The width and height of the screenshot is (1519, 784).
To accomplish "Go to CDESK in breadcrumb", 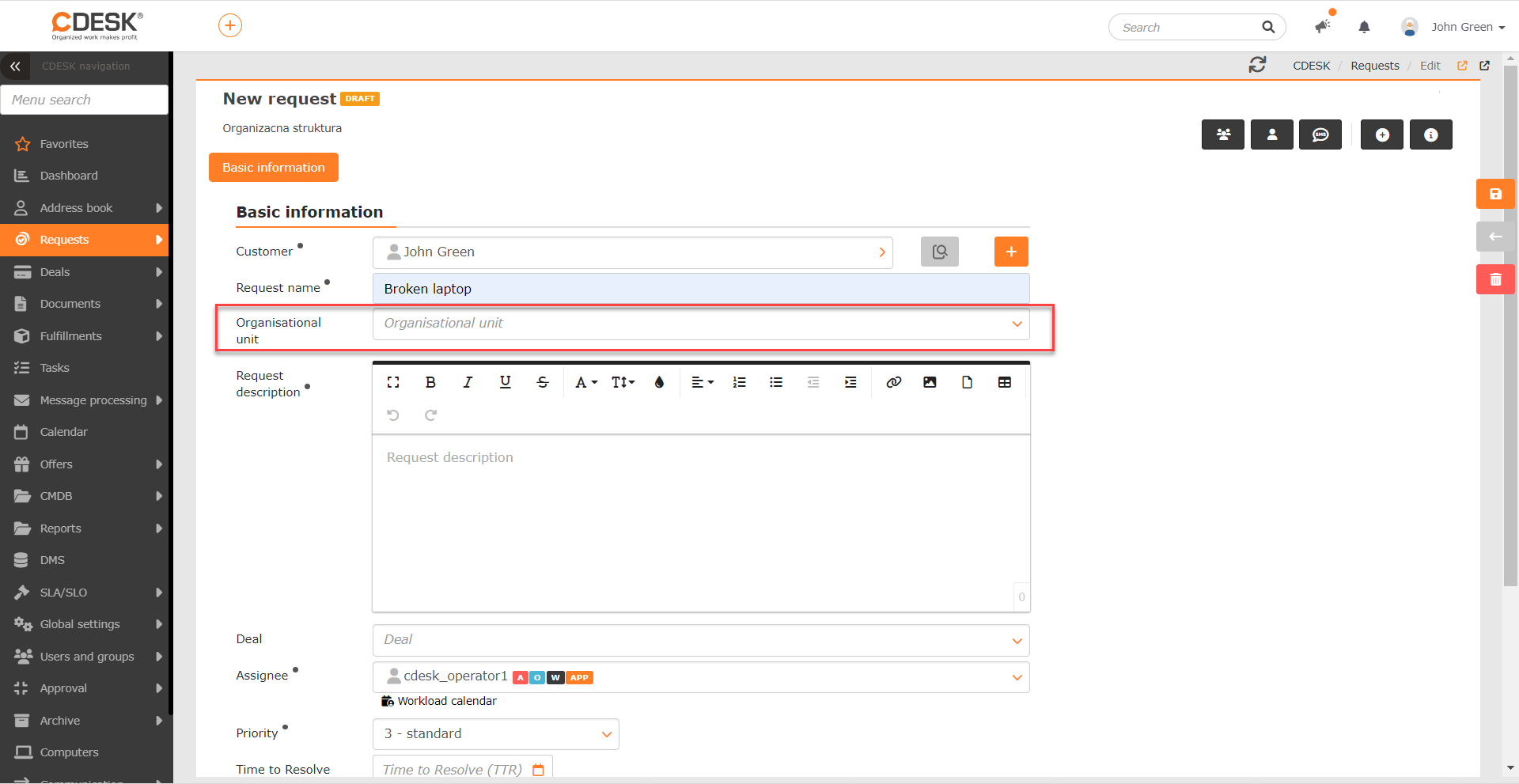I will [1311, 66].
